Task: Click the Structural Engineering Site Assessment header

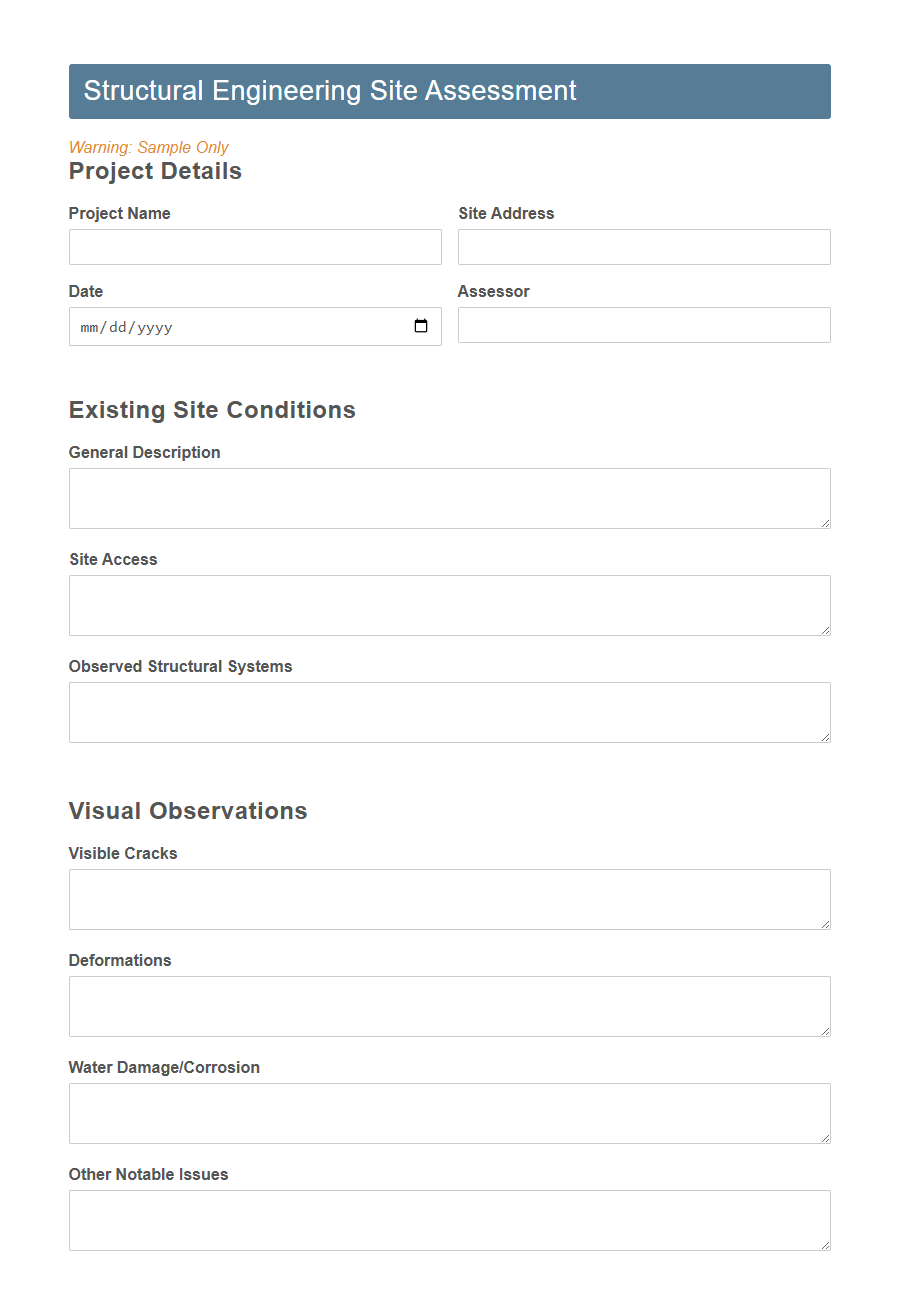Action: coord(330,90)
